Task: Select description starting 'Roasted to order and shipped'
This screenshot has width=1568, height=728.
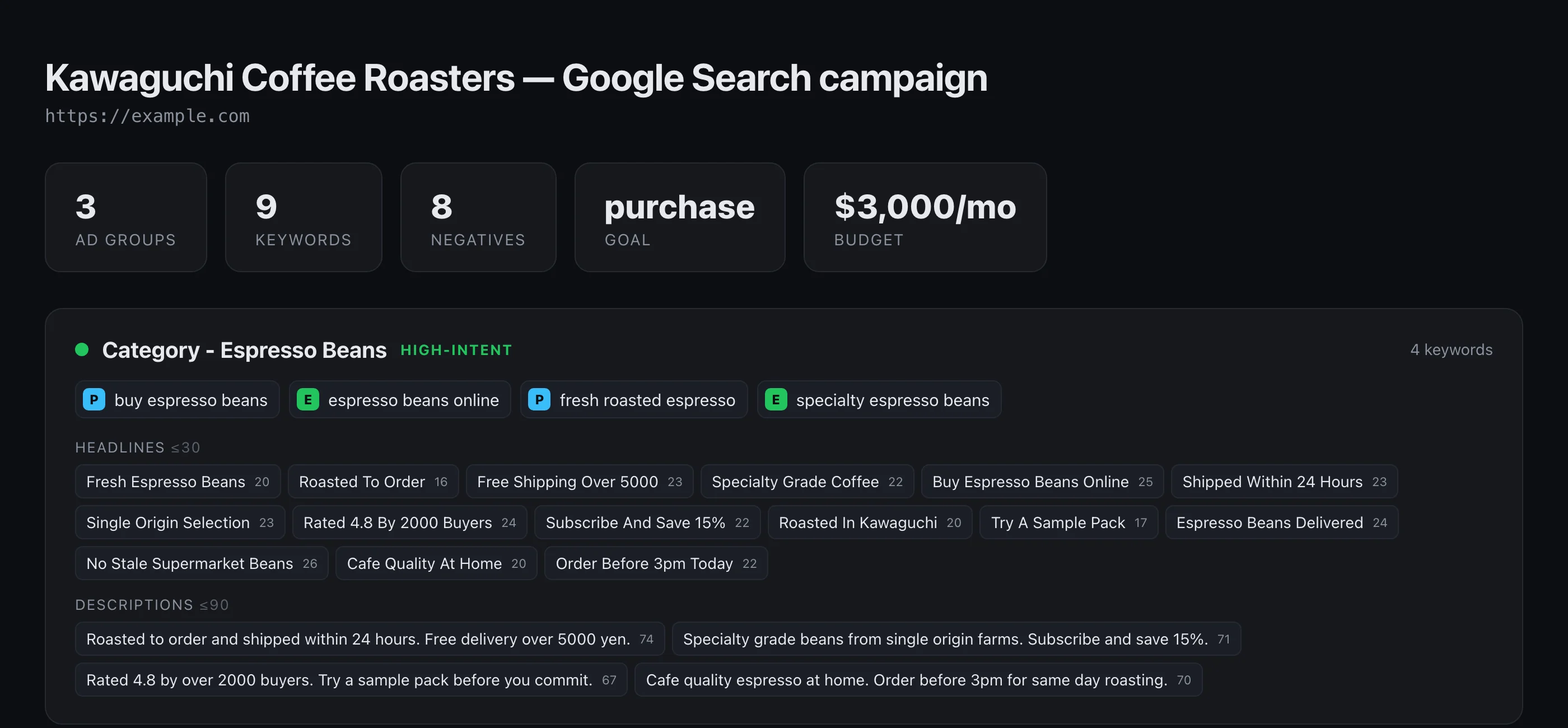Action: tap(370, 638)
